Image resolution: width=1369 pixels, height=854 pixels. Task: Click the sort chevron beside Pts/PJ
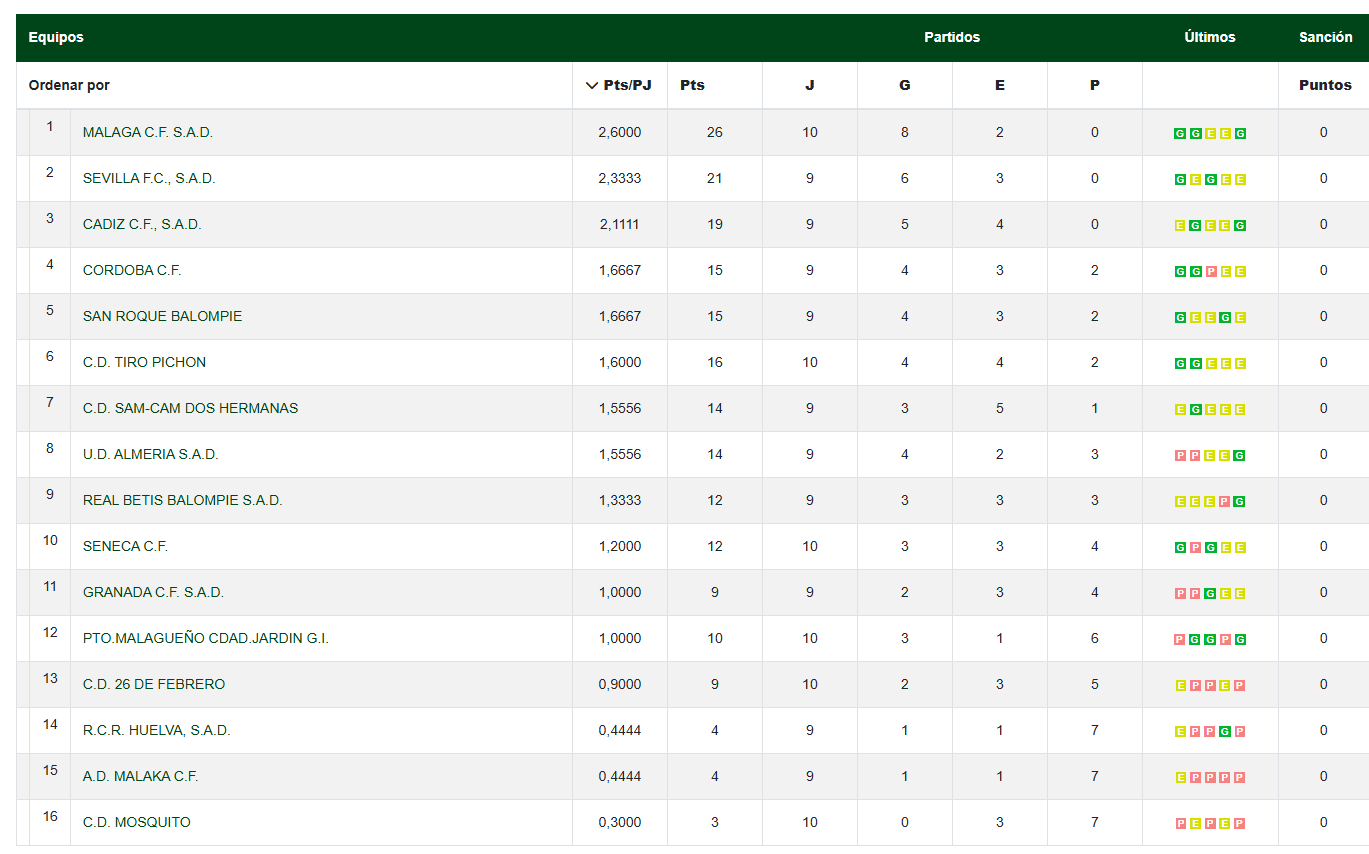point(592,85)
